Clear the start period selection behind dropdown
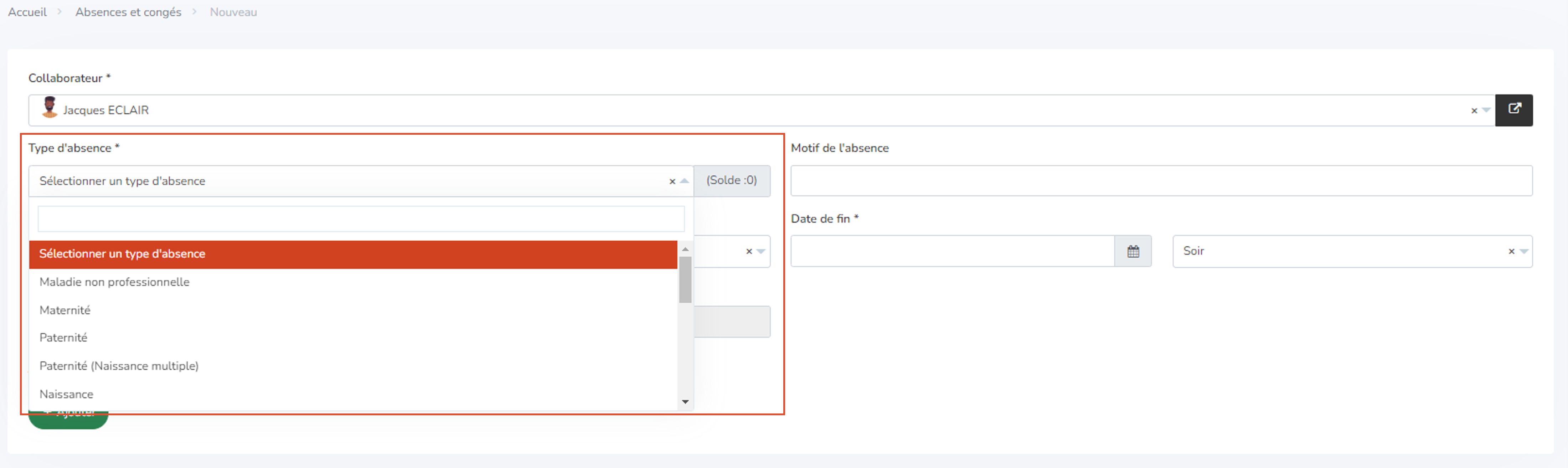1568x468 pixels. coord(749,251)
